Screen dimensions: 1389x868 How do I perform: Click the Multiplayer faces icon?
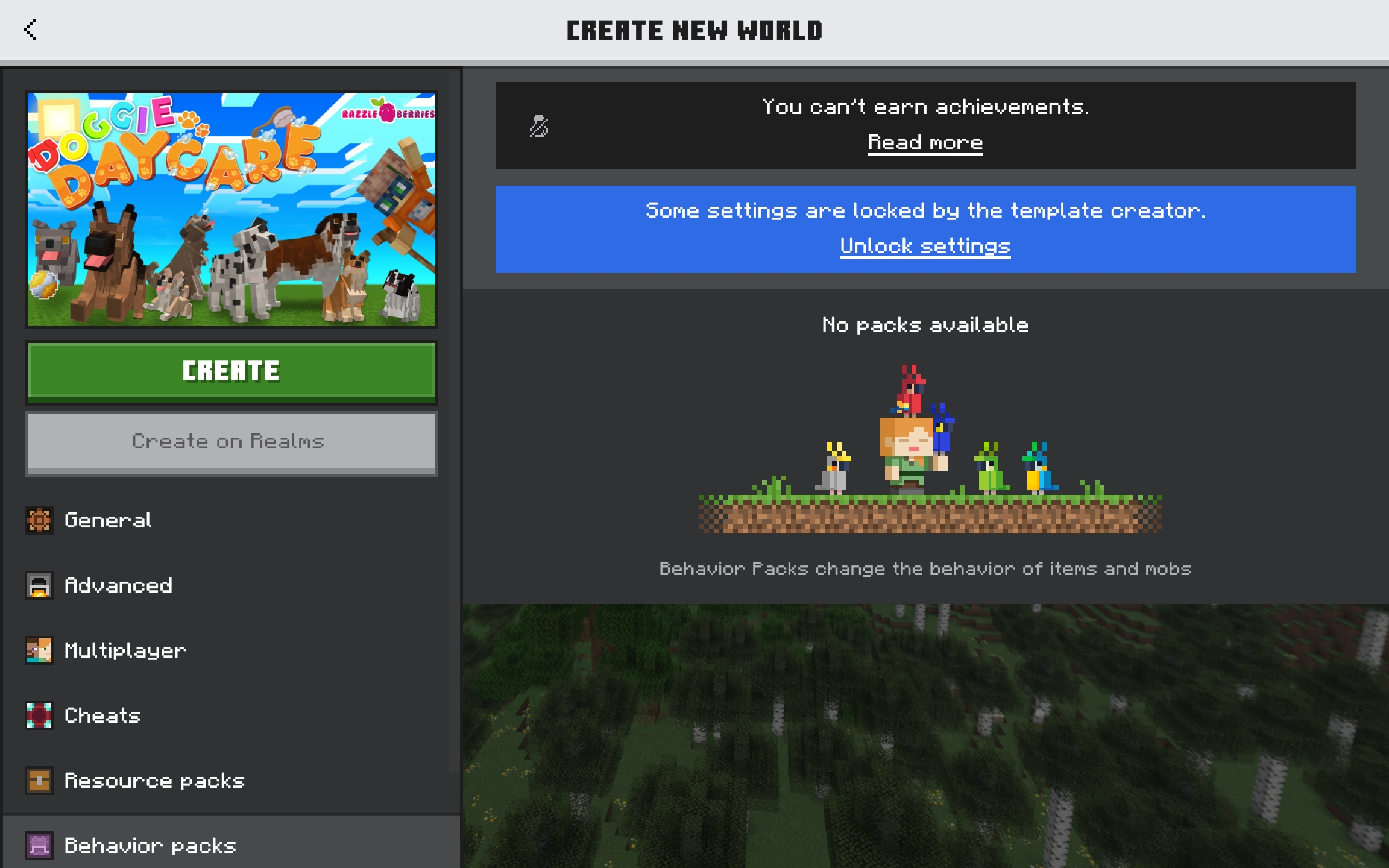pos(39,650)
